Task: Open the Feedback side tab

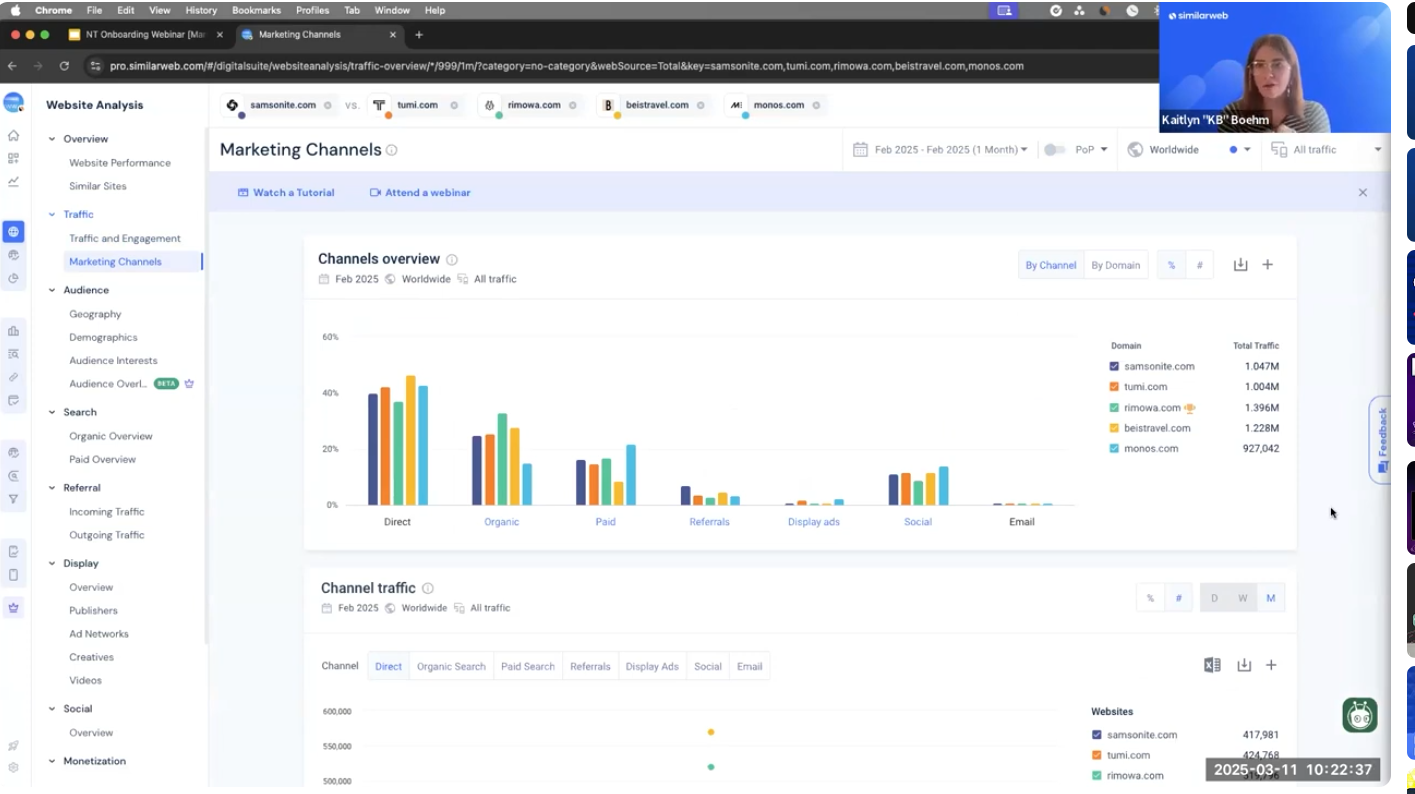Action: click(1381, 440)
